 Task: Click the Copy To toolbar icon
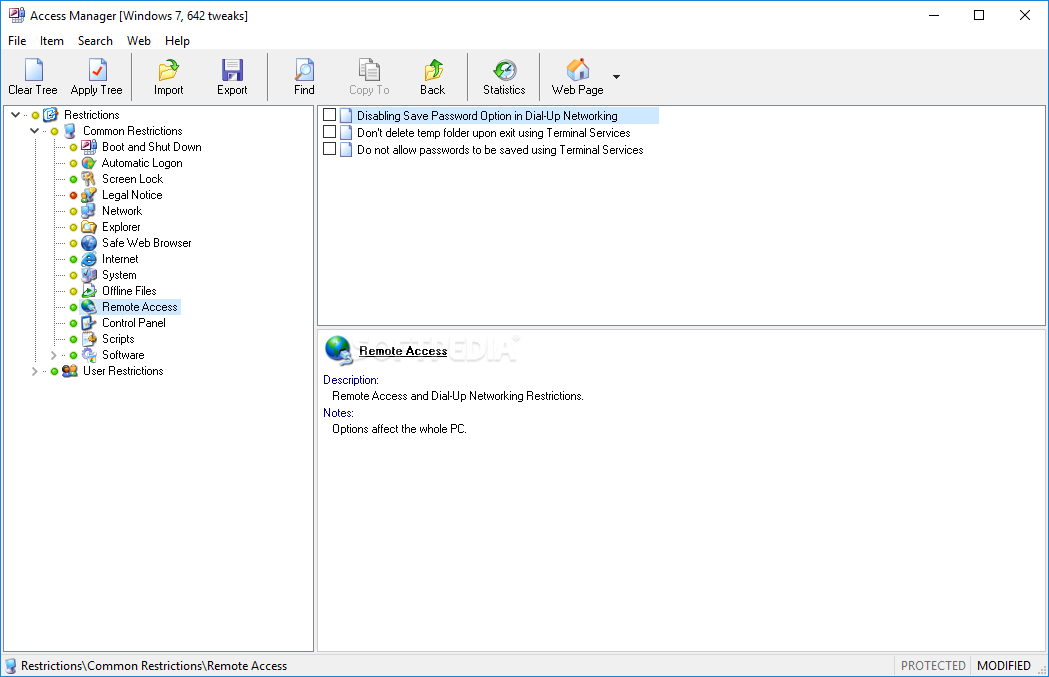click(369, 70)
